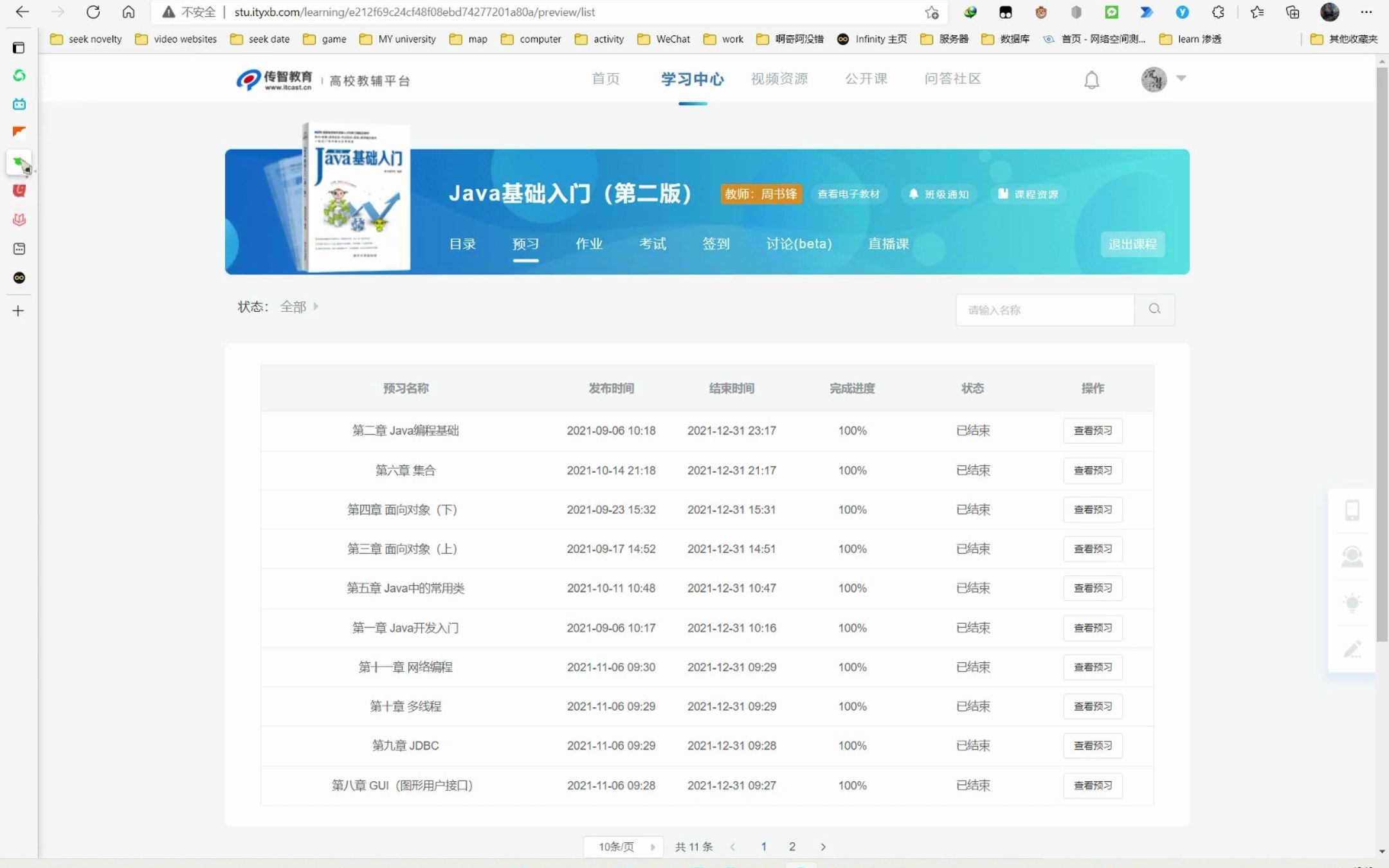The height and width of the screenshot is (868, 1389).
Task: Open the tab actions icon in sidebar
Action: 19,48
